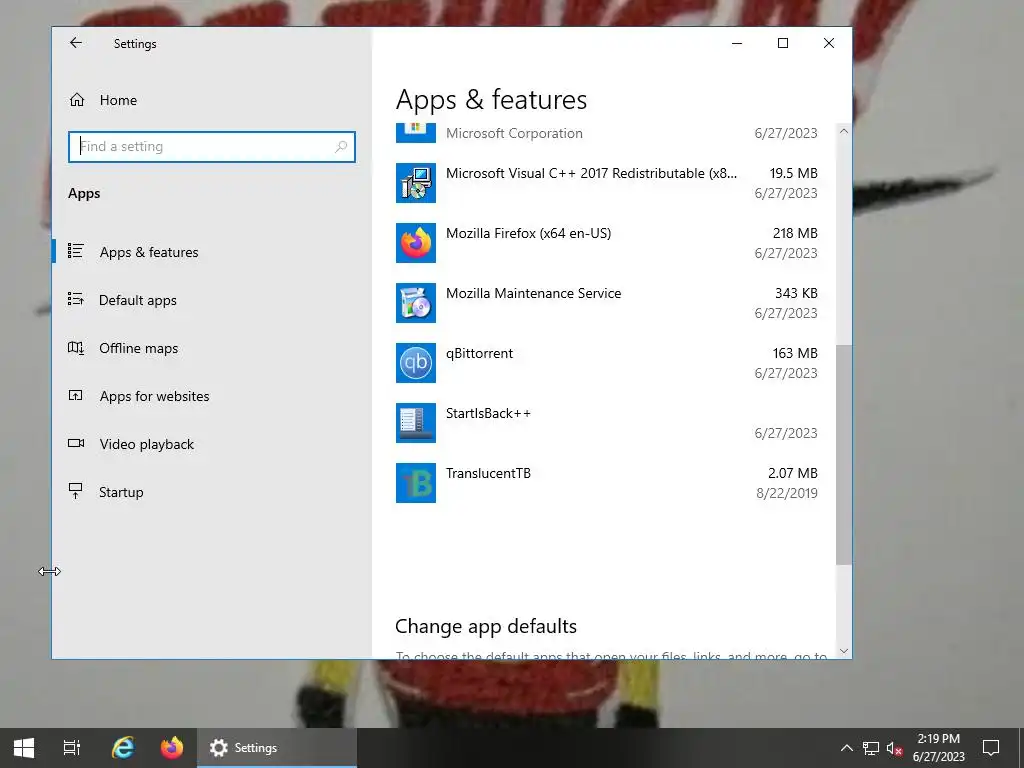Screen dimensions: 1024x768
Task: Click the Apps for websites icon
Action: (x=76, y=395)
